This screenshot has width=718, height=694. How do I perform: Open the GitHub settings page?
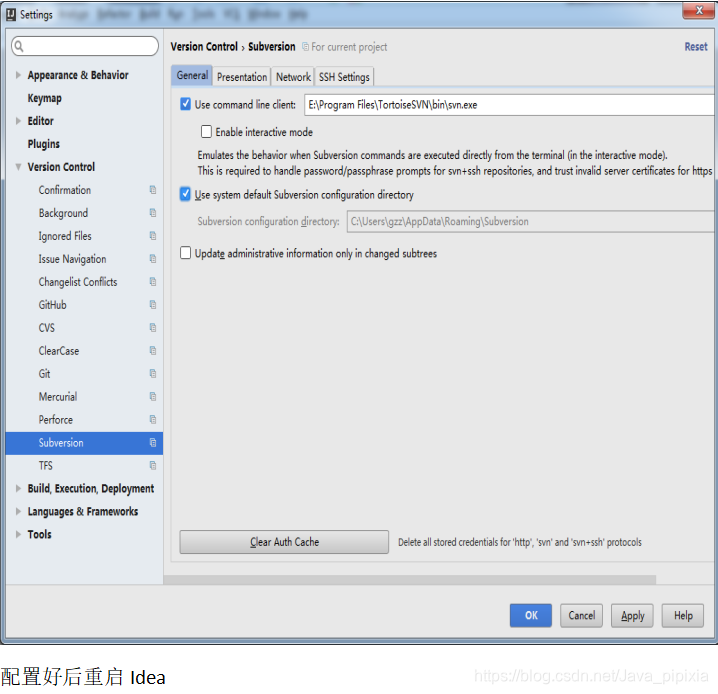[x=52, y=304]
